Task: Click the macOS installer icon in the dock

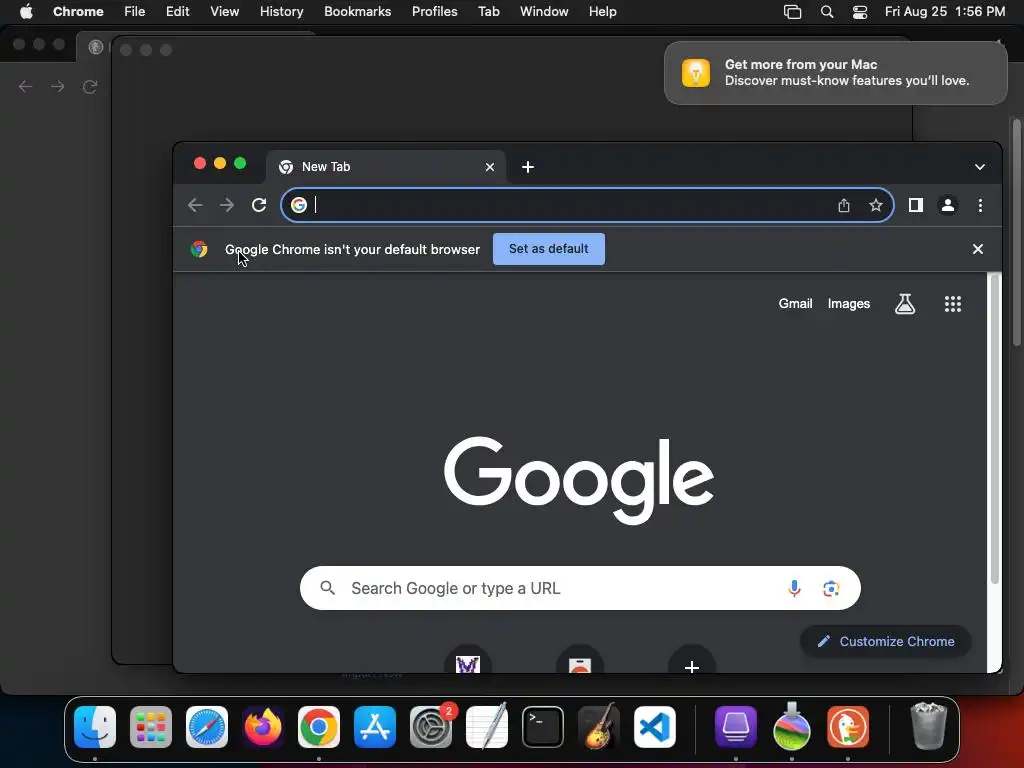Action: click(x=792, y=727)
